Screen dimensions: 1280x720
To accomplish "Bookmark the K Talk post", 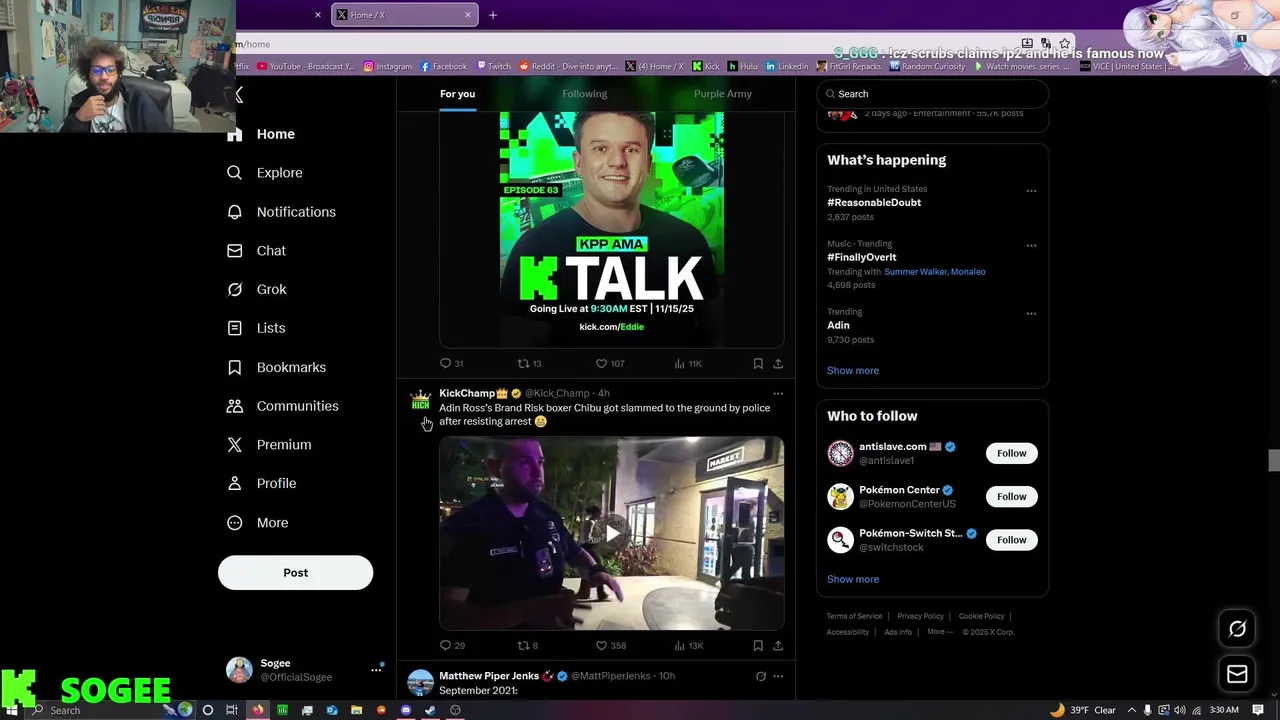I will (758, 363).
